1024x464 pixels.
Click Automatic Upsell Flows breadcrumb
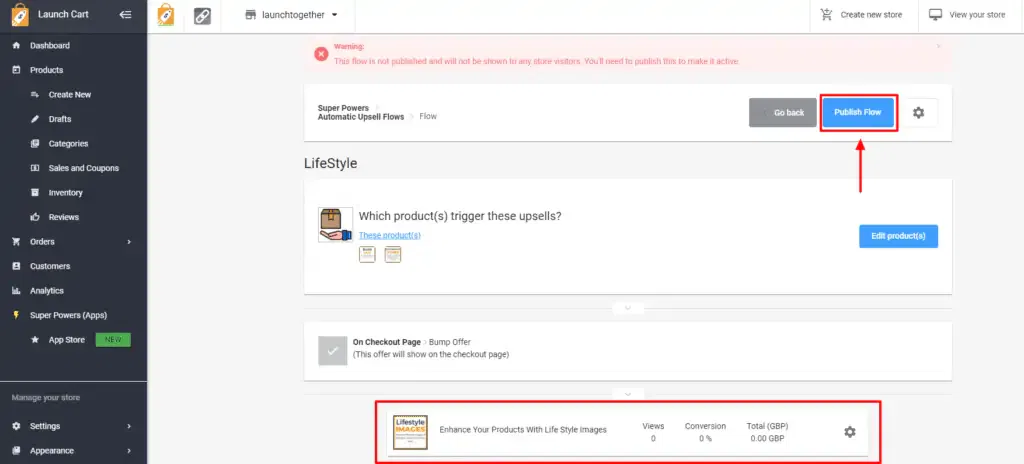point(360,117)
